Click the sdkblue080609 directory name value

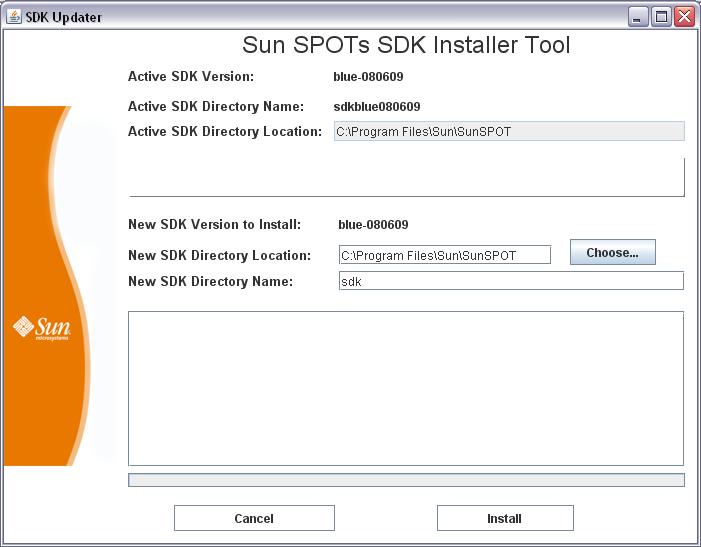(376, 106)
